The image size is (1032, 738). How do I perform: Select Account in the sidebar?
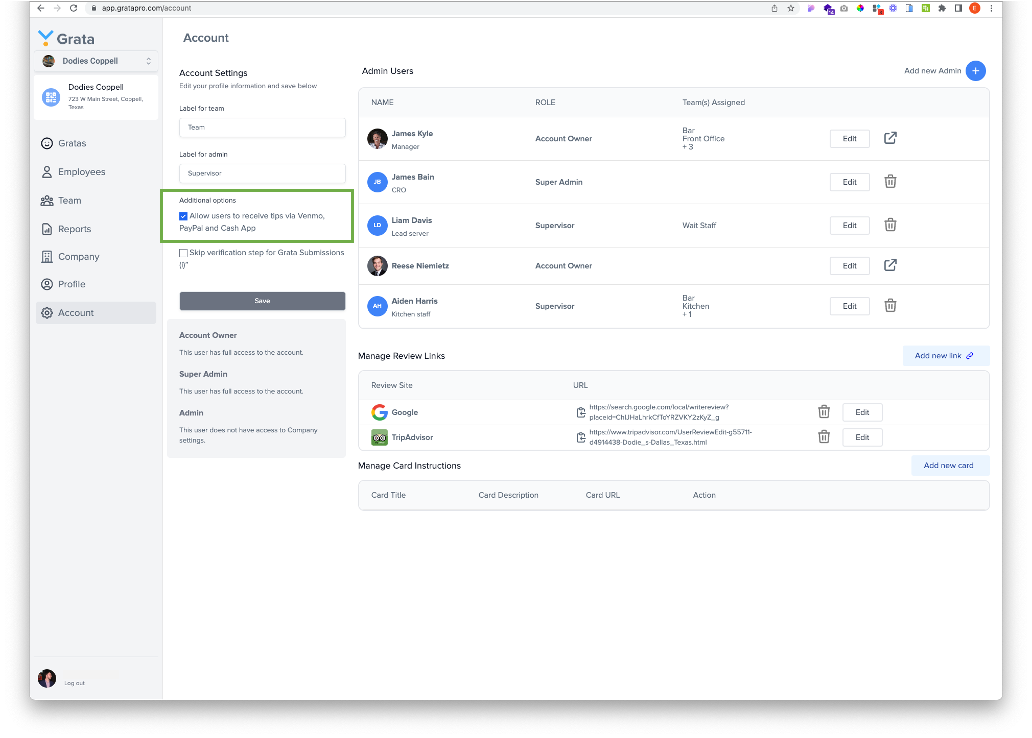95,313
